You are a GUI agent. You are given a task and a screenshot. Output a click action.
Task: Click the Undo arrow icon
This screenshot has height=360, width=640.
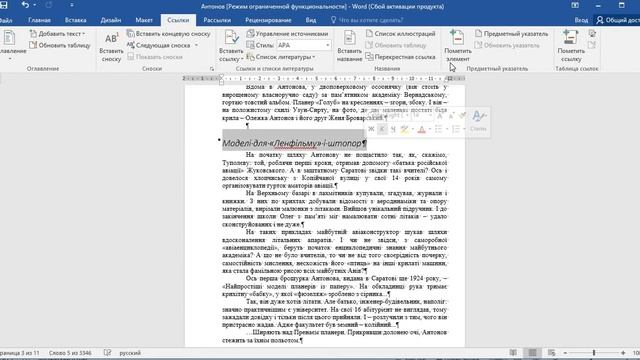click(x=25, y=5)
